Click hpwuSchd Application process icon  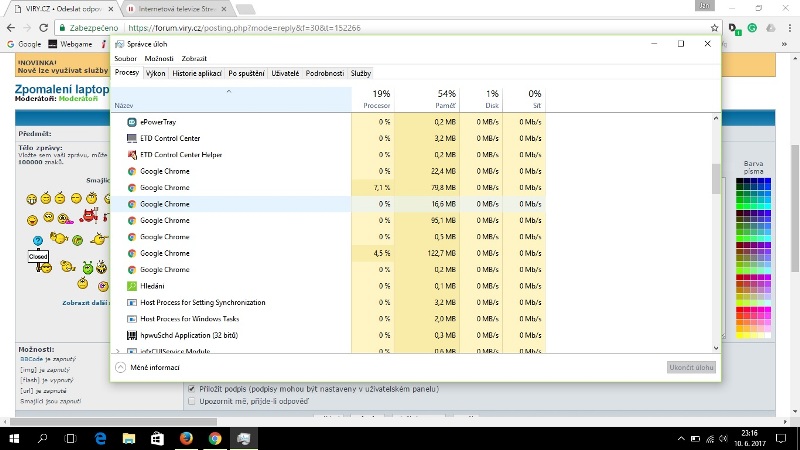point(132,335)
